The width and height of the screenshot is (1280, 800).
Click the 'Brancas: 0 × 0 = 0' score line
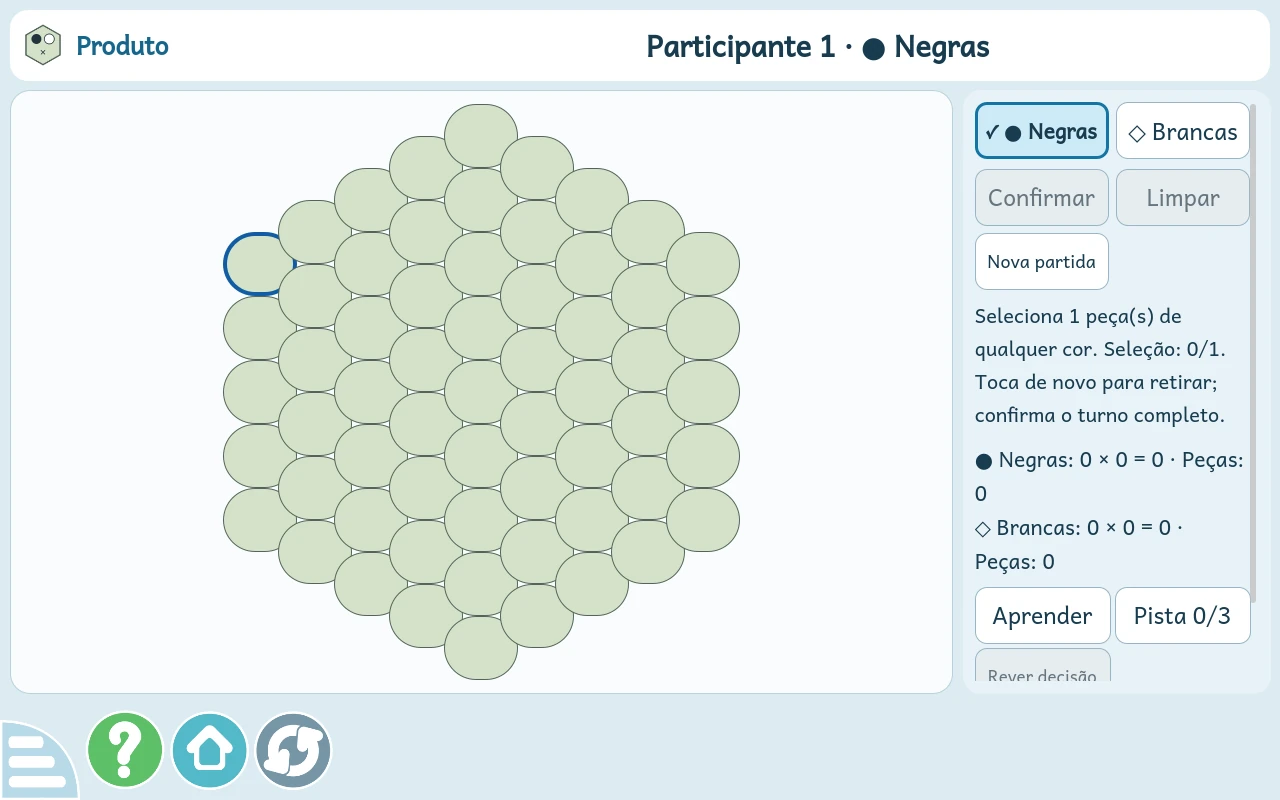coord(1079,544)
